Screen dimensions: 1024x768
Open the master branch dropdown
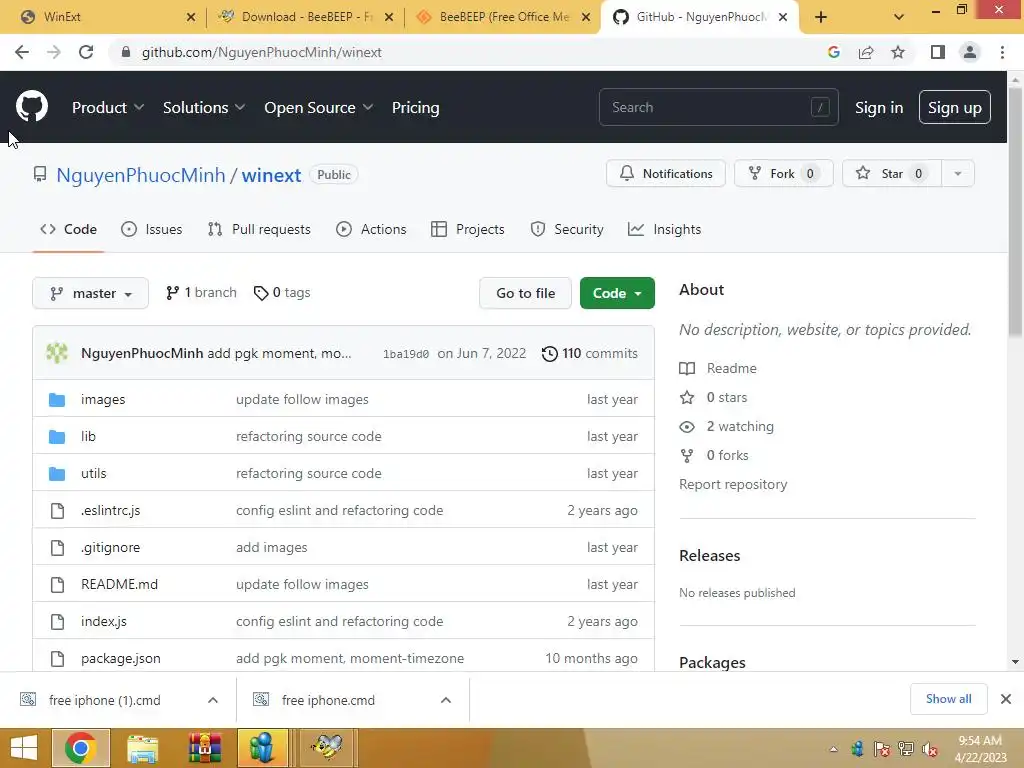tap(90, 293)
